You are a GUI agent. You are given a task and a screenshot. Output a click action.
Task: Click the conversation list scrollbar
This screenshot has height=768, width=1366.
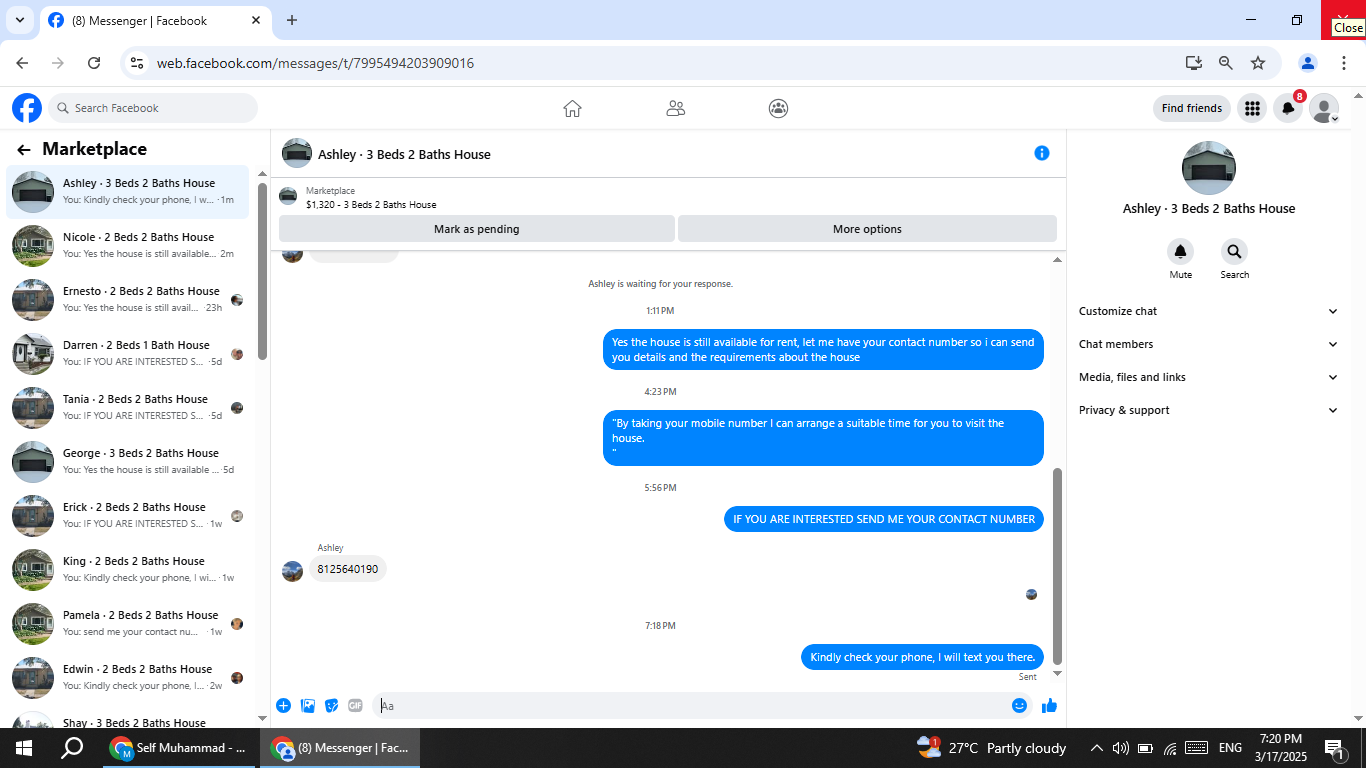click(x=263, y=270)
